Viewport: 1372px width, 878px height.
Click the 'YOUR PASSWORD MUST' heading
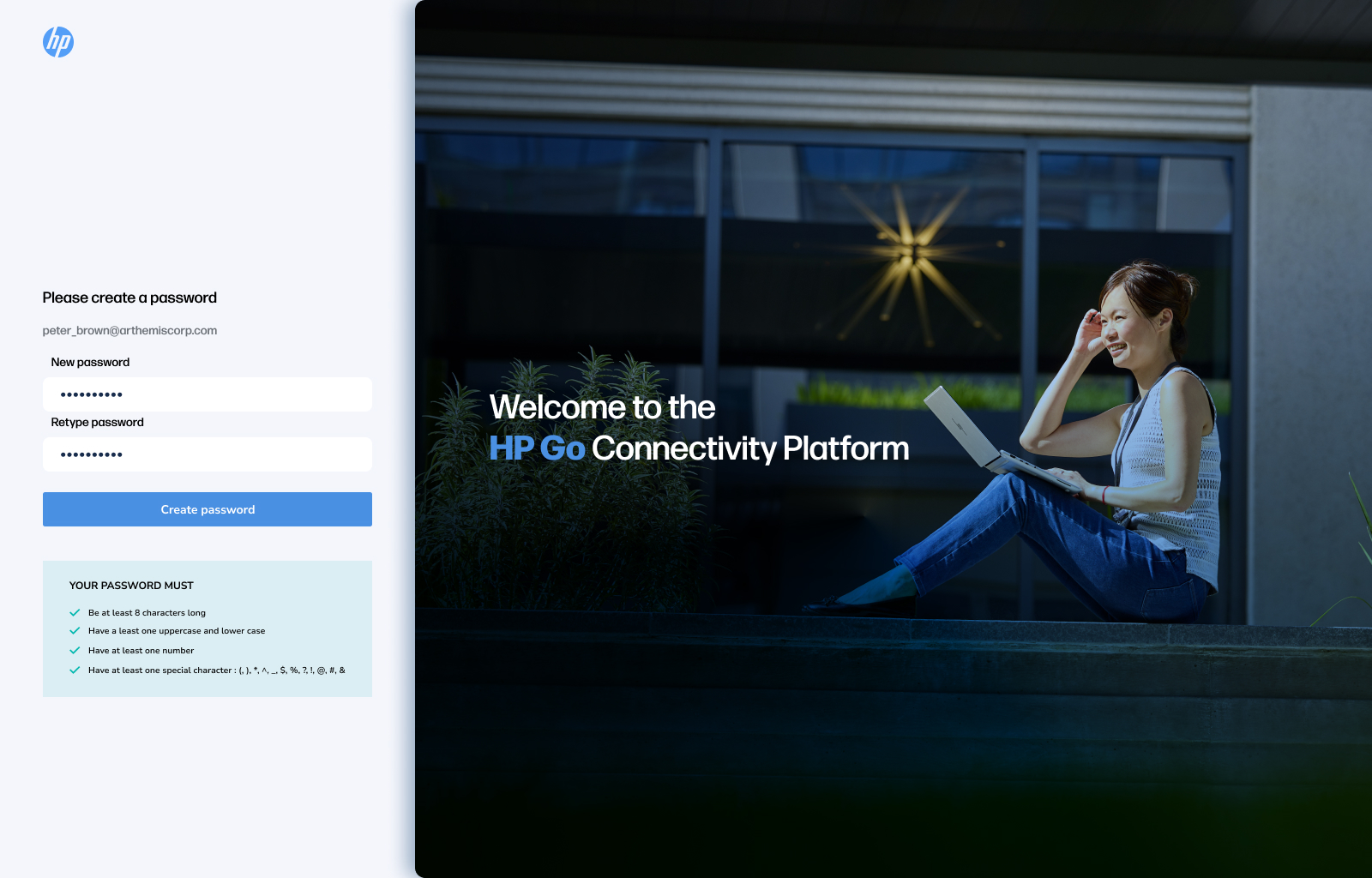pyautogui.click(x=131, y=586)
